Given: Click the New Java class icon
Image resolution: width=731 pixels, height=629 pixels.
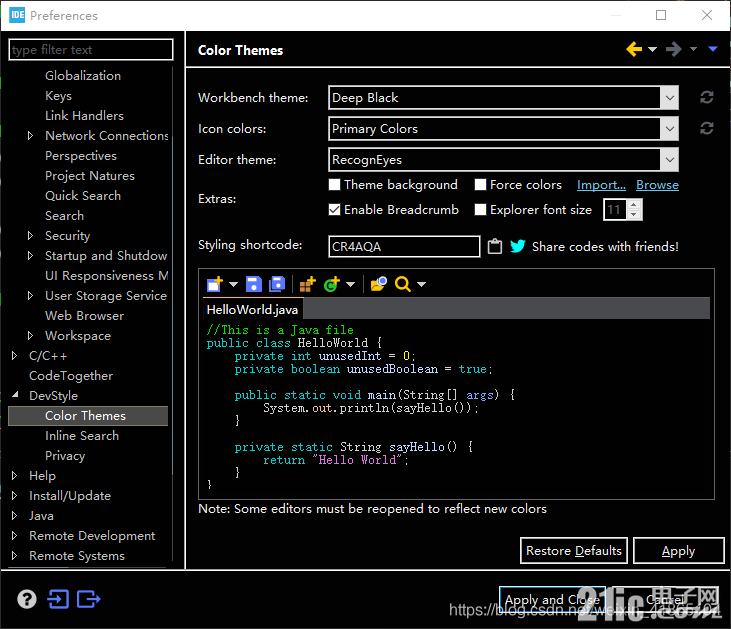Looking at the screenshot, I should [331, 284].
